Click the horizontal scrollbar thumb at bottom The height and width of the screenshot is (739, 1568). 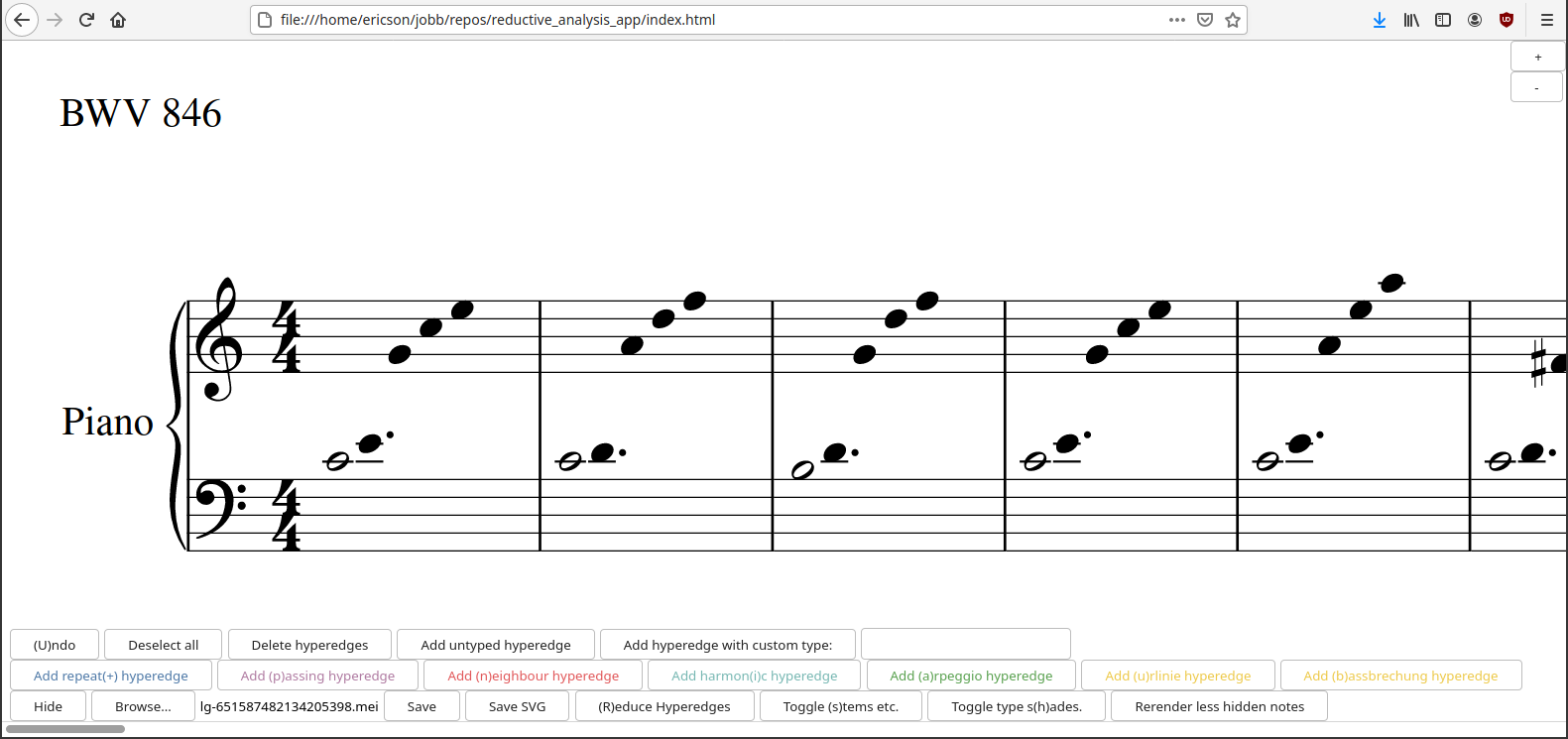point(65,729)
